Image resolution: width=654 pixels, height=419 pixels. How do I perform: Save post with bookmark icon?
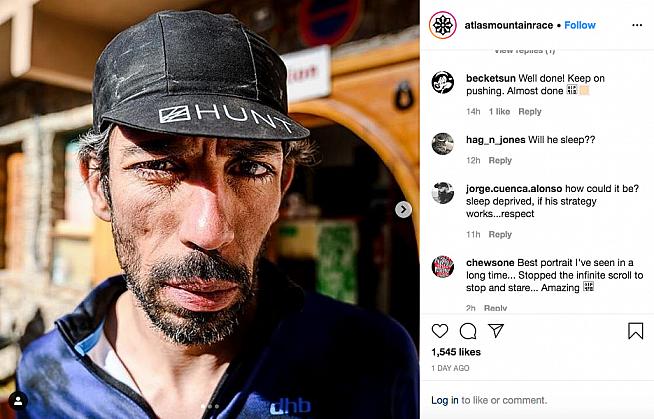click(x=635, y=331)
